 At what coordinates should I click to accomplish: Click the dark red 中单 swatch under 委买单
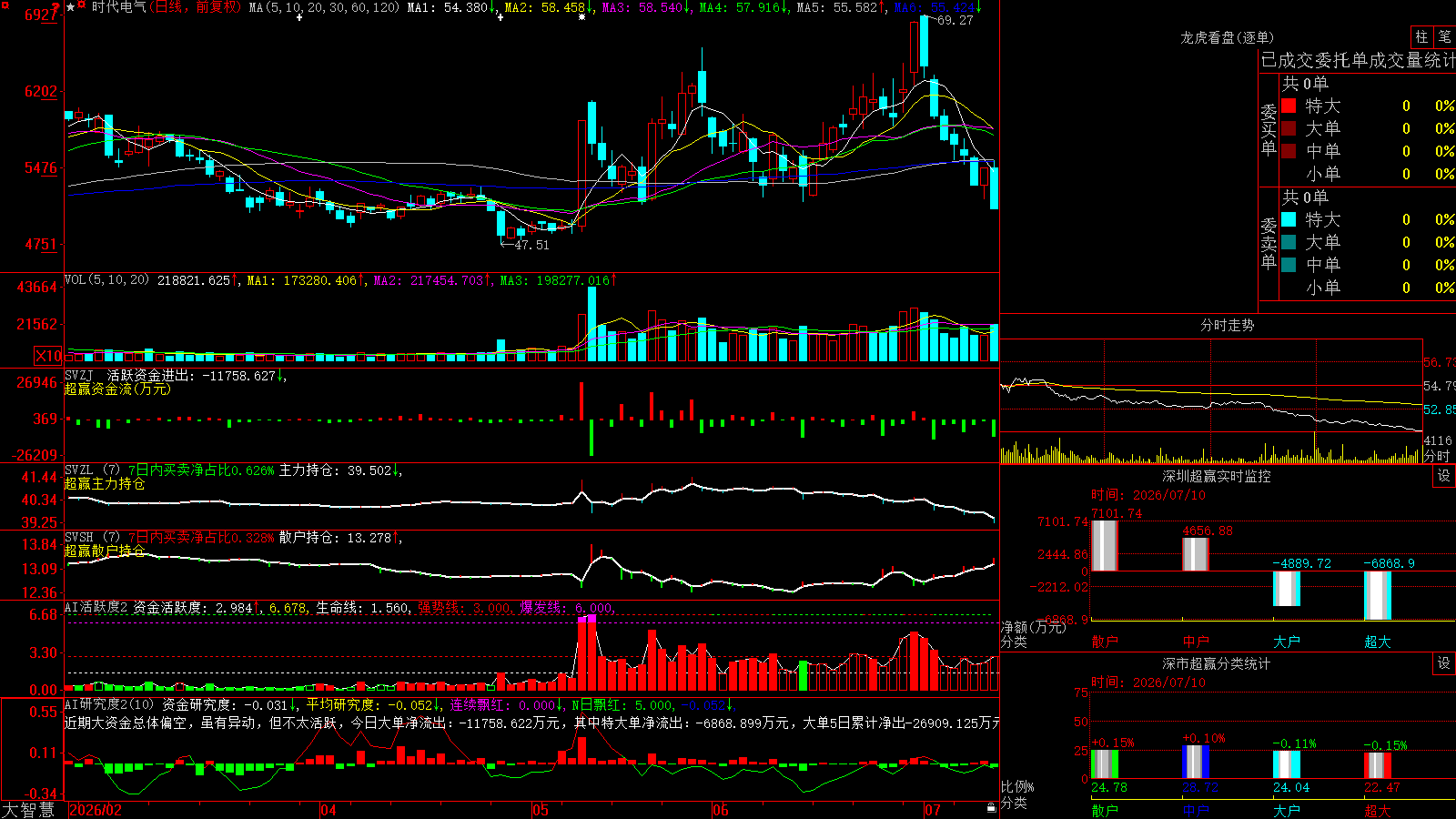(x=1289, y=151)
